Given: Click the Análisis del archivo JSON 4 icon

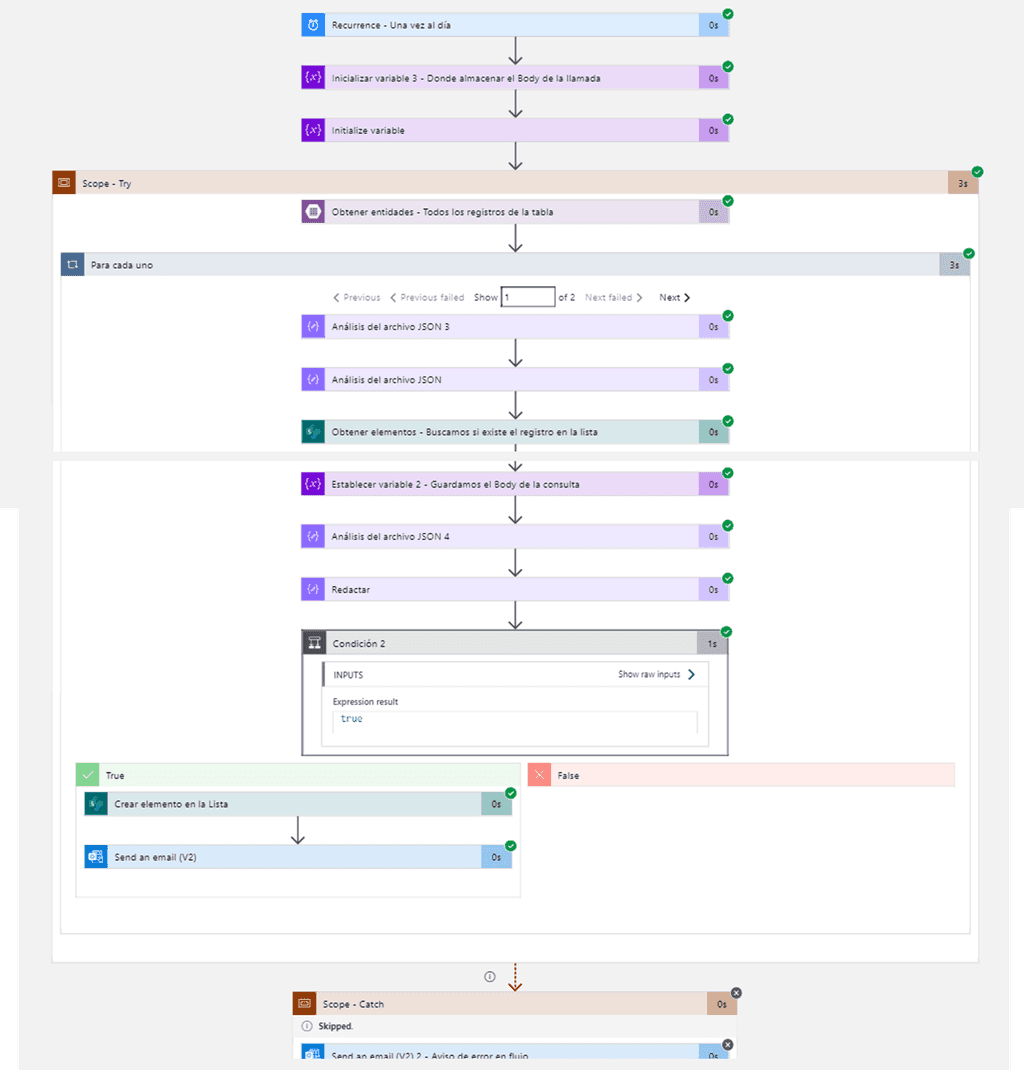Looking at the screenshot, I should click(313, 536).
